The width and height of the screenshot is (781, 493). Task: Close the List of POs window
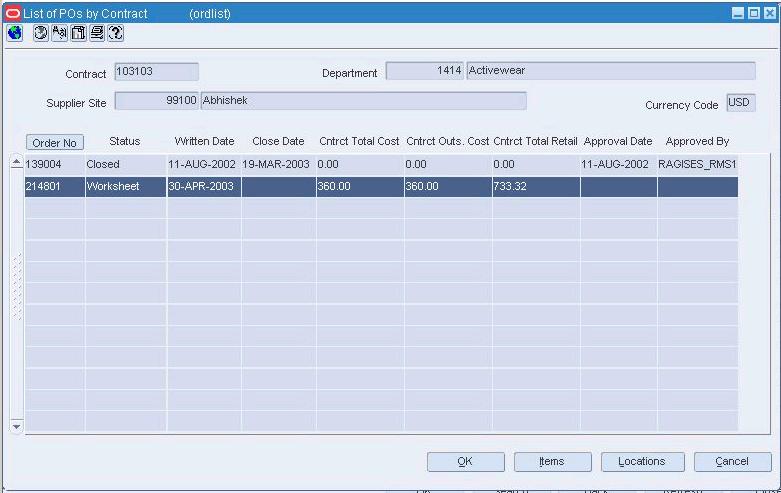tap(770, 13)
